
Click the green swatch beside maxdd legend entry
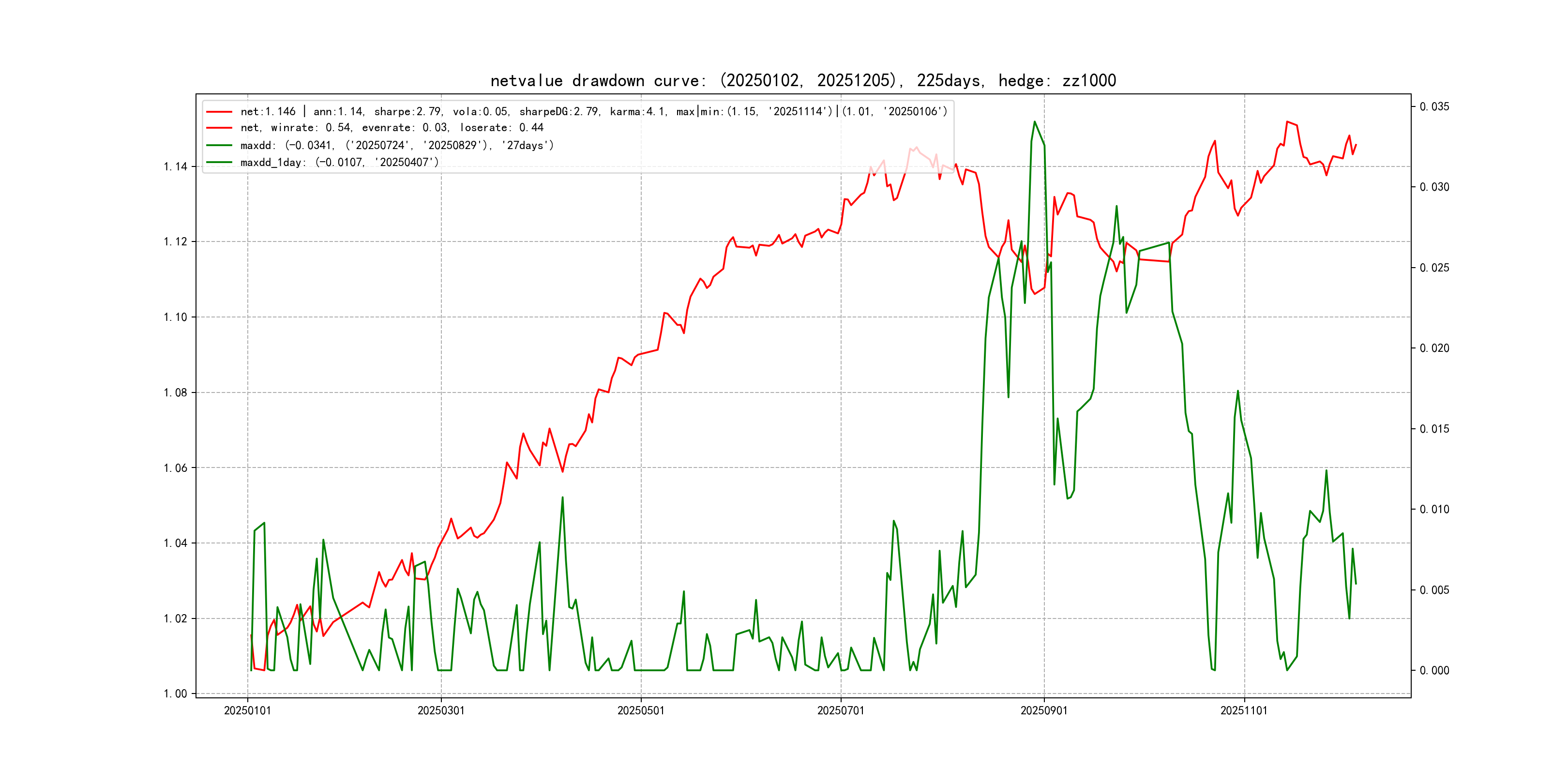click(219, 146)
